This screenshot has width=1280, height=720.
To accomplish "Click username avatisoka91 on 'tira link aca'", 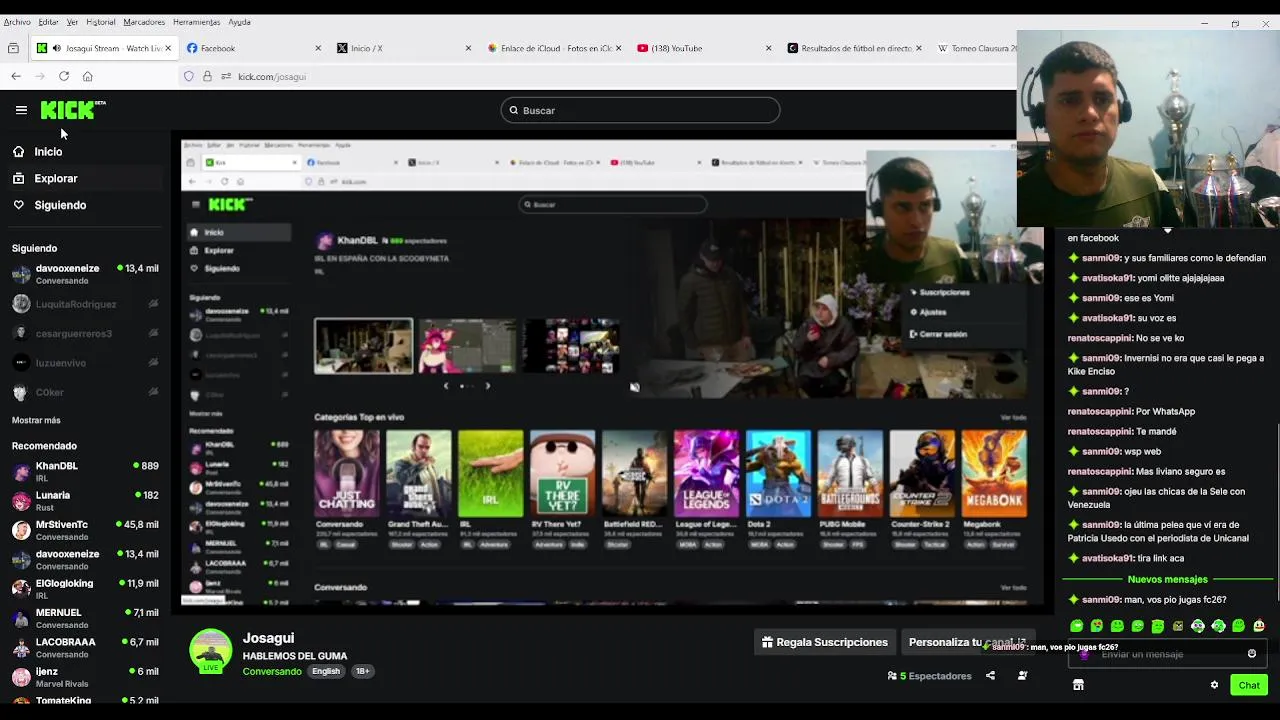I will pos(1108,558).
